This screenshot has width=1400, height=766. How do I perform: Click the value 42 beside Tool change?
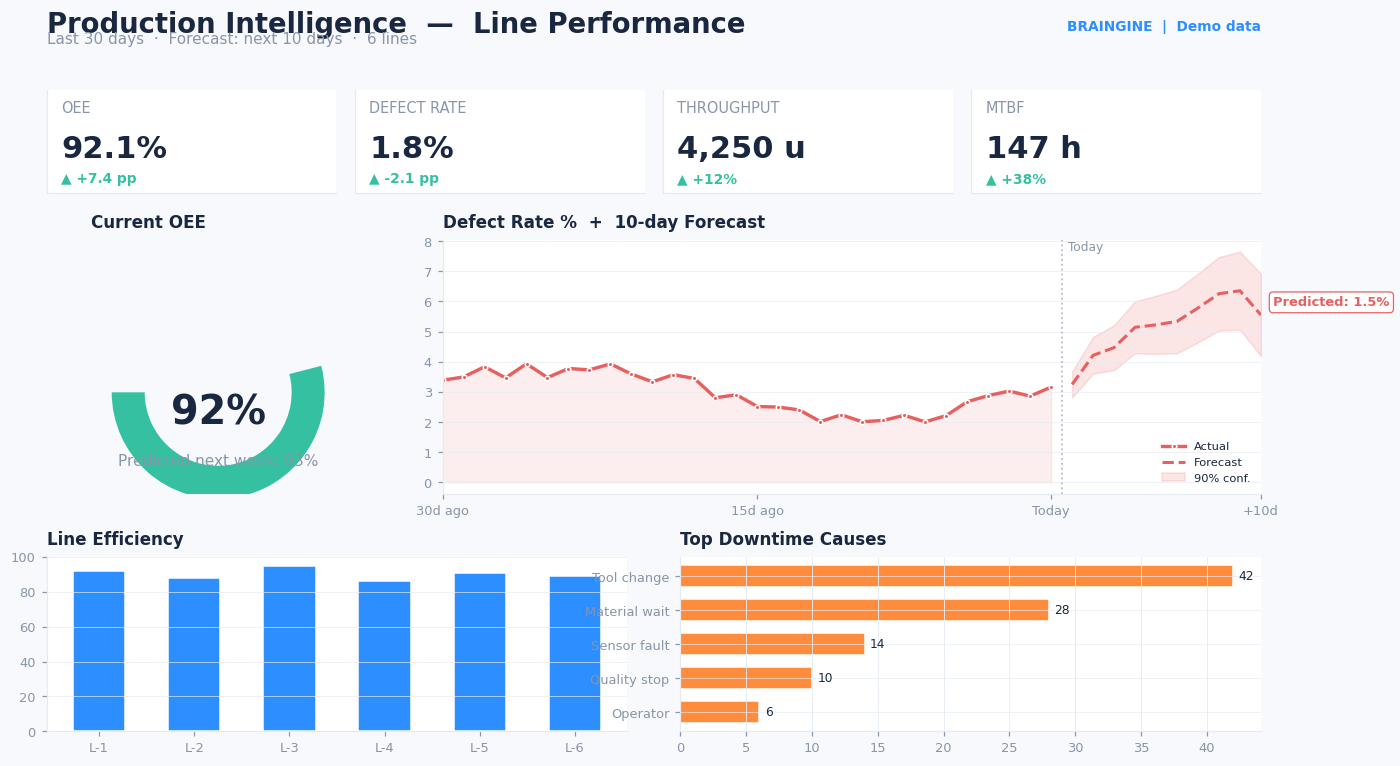[x=1246, y=576]
